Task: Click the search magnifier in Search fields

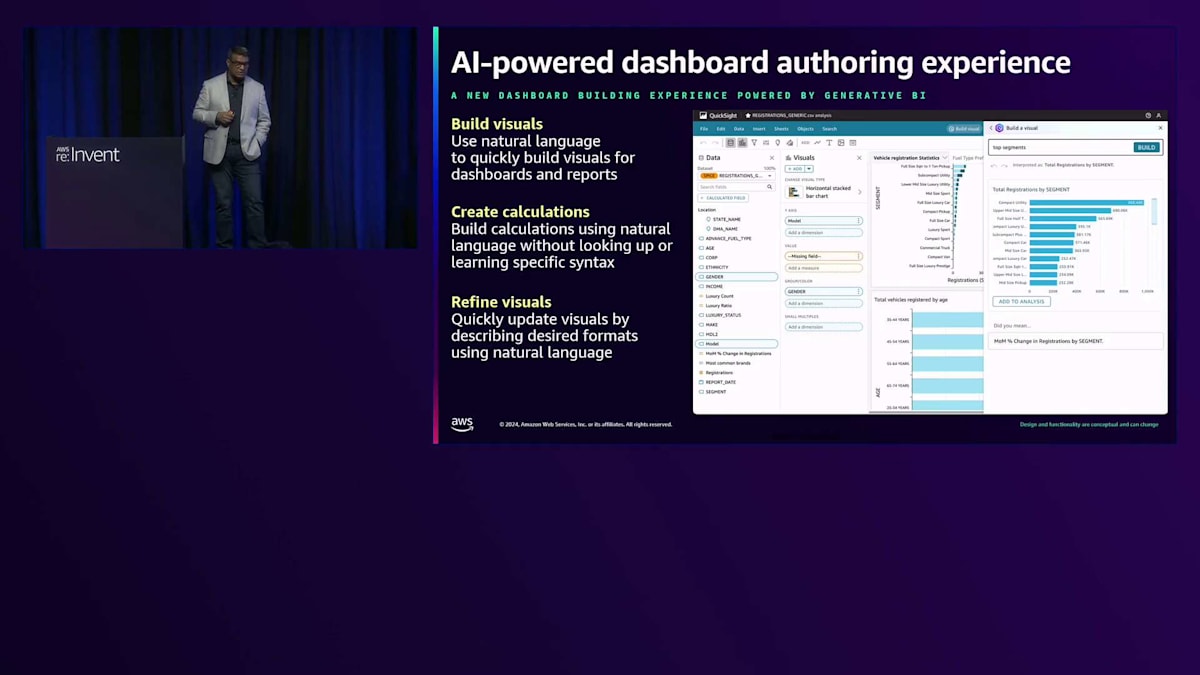Action: pyautogui.click(x=769, y=187)
